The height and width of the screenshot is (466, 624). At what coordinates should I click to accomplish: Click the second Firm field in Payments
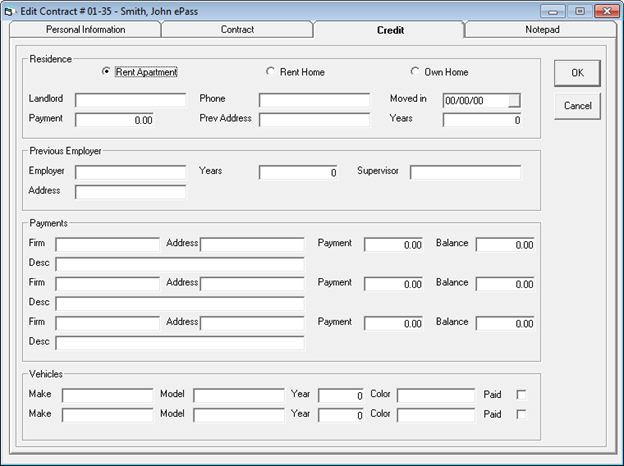tap(107, 284)
